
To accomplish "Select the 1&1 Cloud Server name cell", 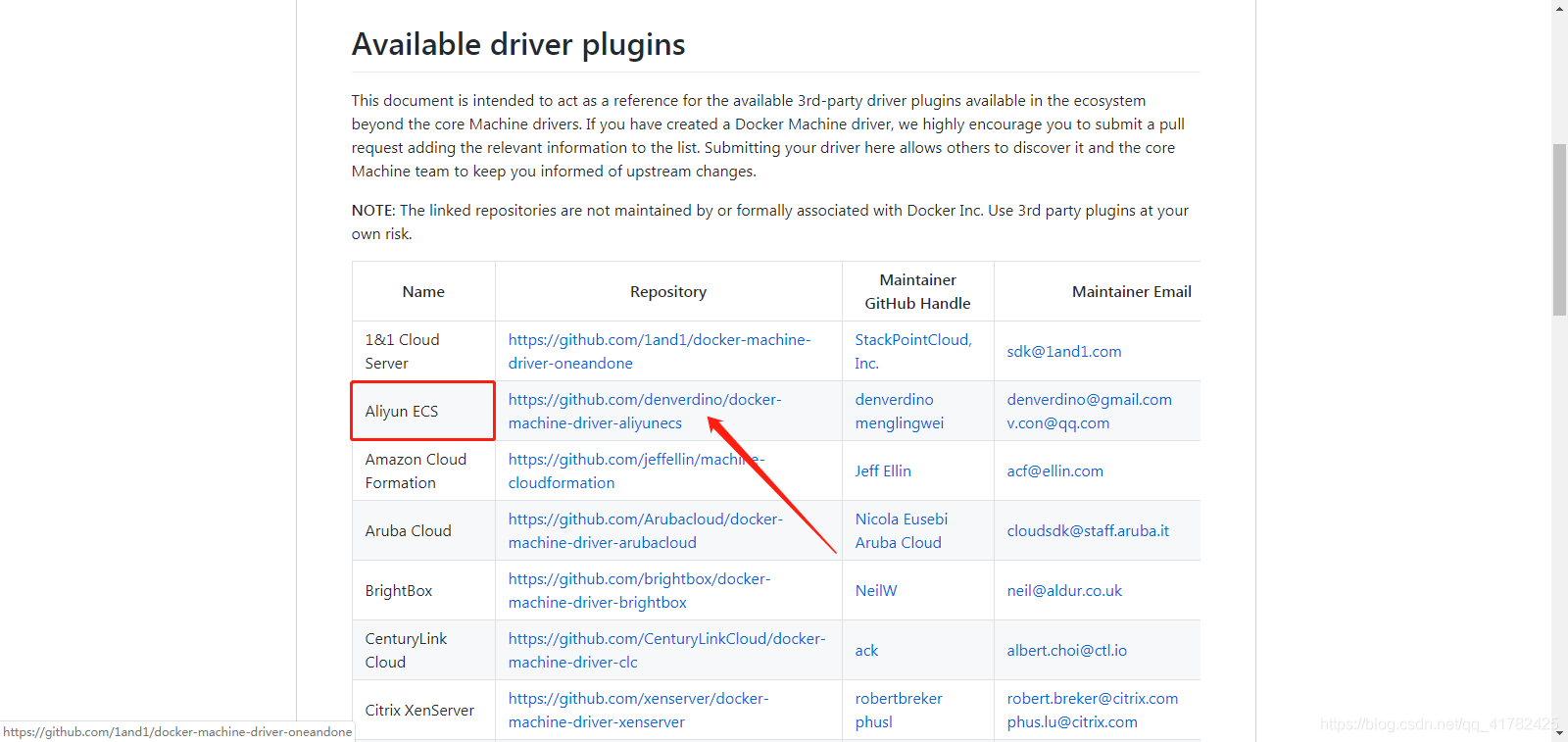I will pyautogui.click(x=423, y=351).
